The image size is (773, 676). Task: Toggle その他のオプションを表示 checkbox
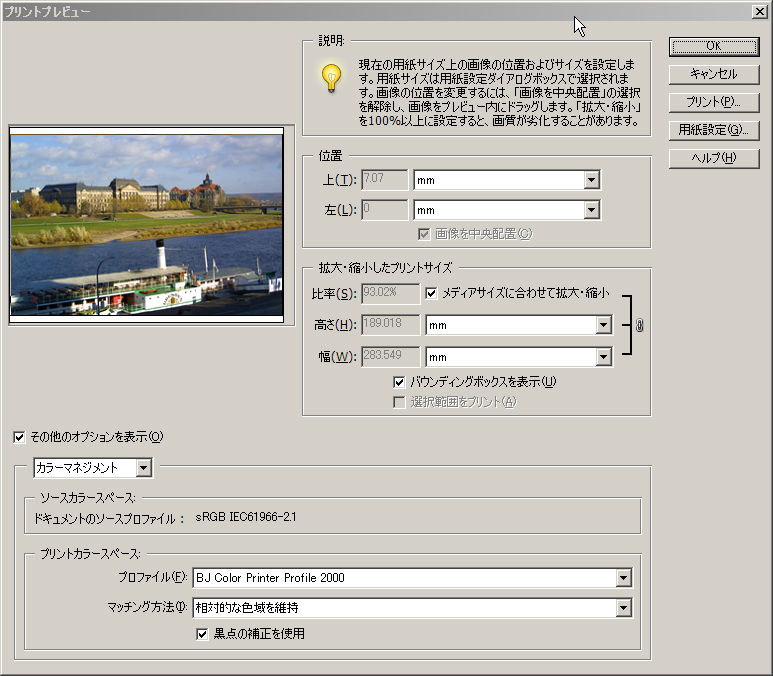pos(20,436)
